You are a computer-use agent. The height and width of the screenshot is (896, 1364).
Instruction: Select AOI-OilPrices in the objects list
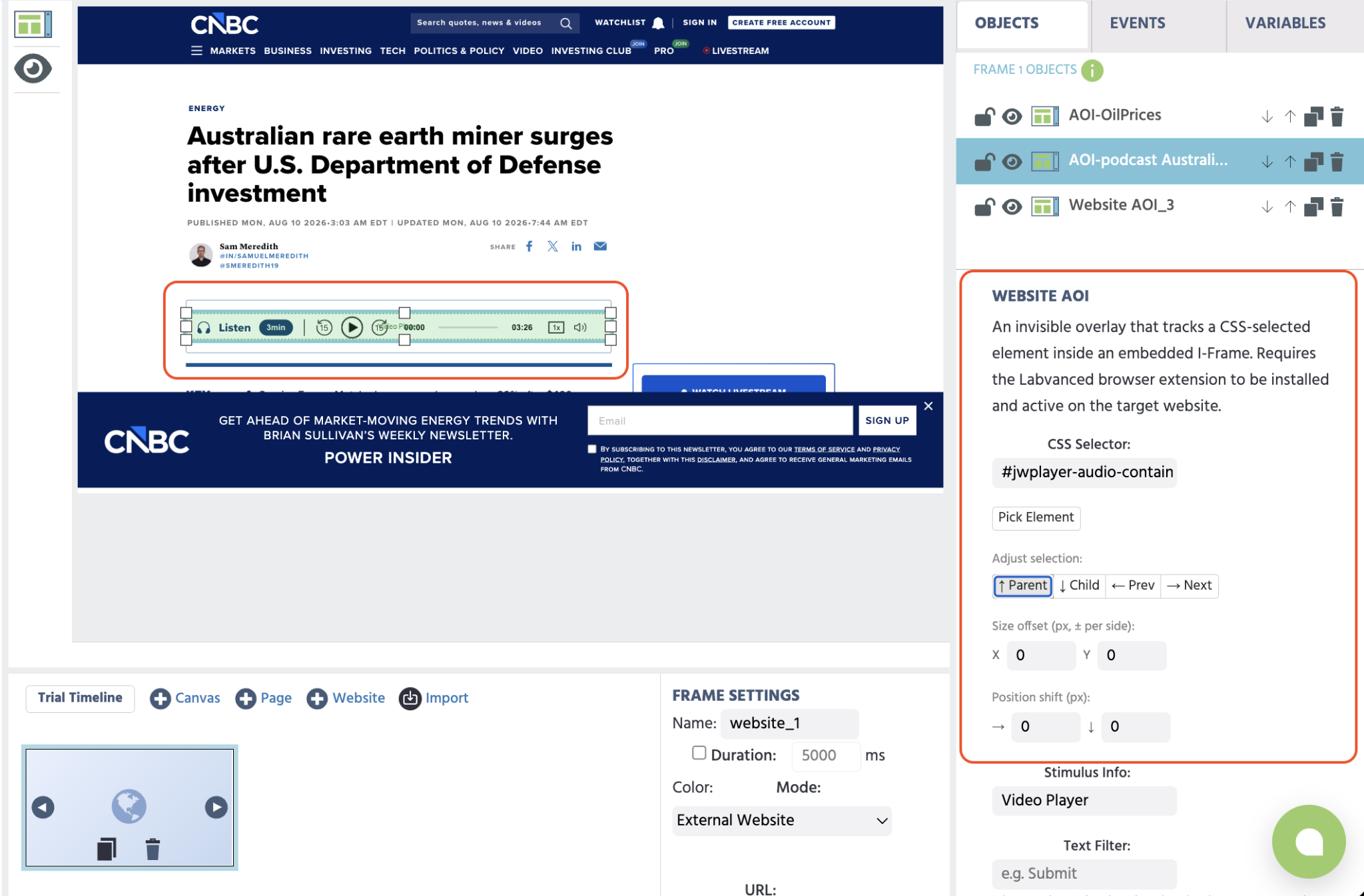tap(1115, 115)
